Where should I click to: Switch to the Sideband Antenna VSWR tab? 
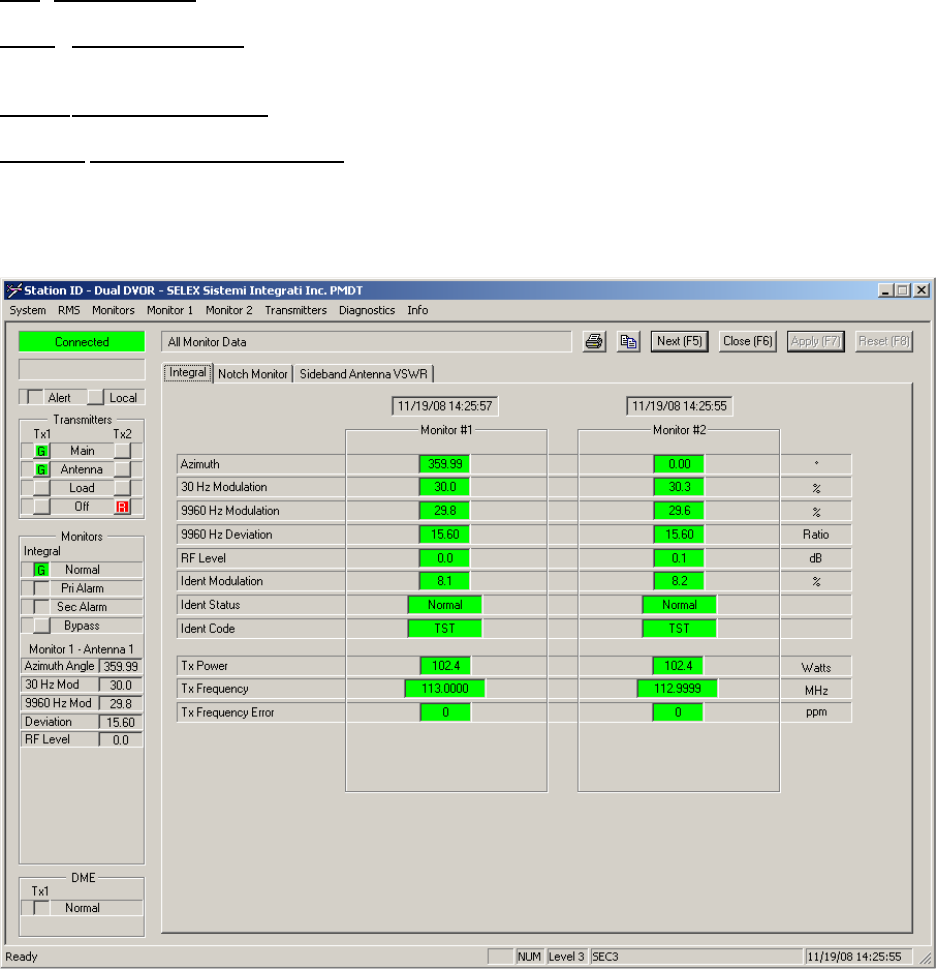[x=363, y=374]
